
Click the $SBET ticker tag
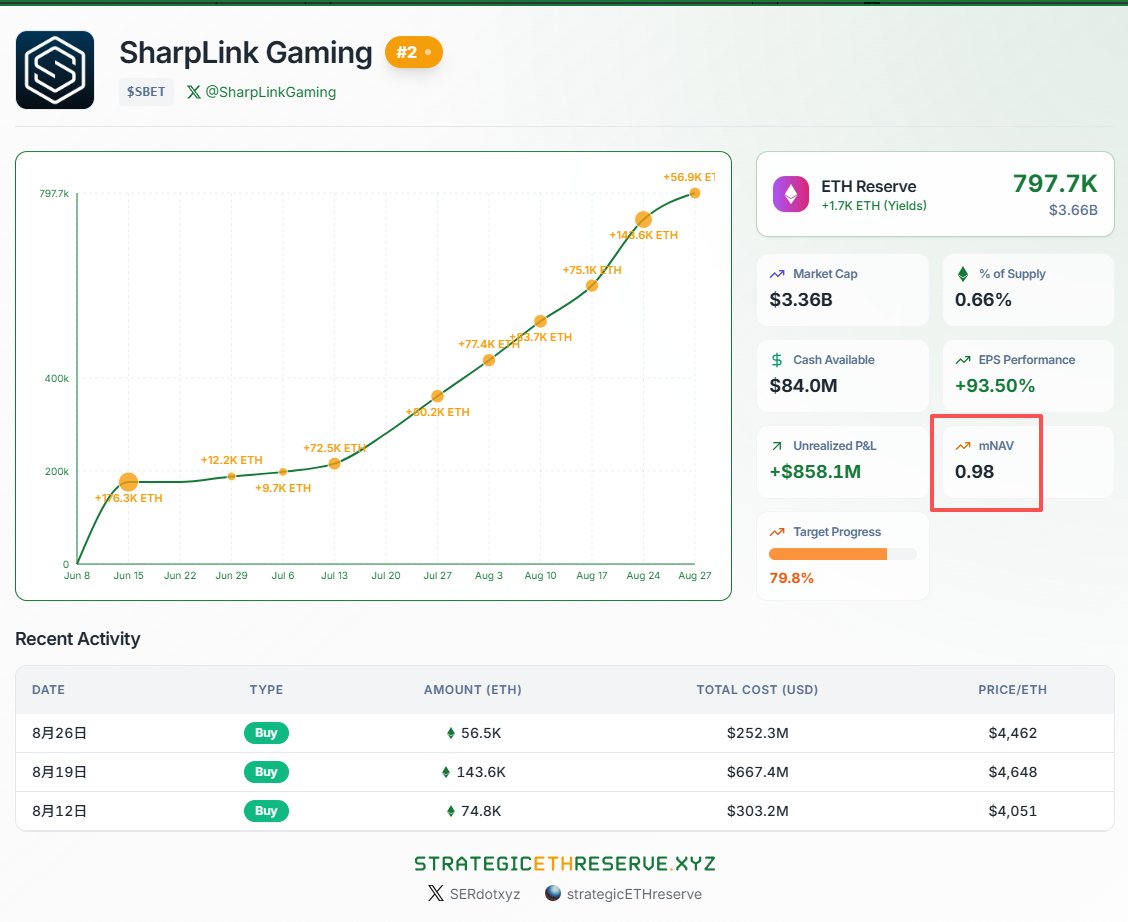coord(146,92)
